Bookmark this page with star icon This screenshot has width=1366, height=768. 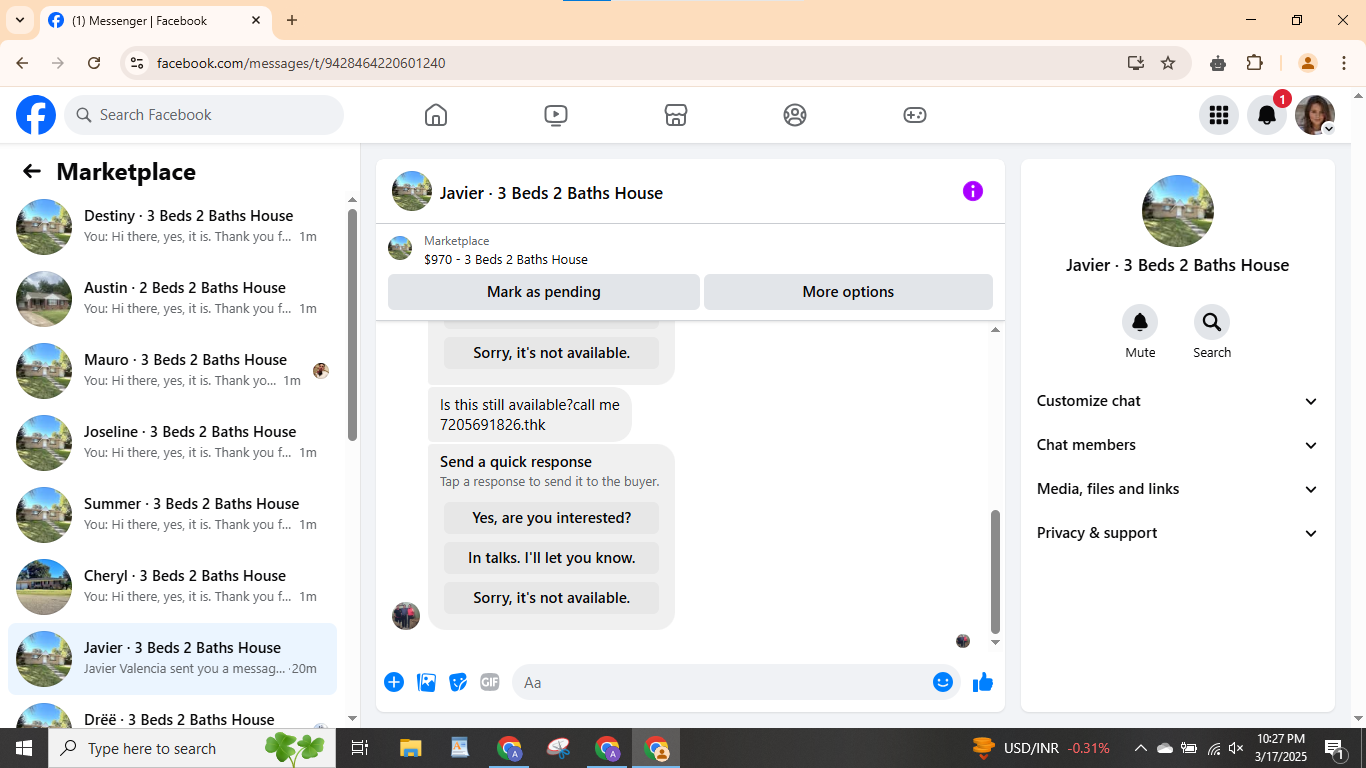click(1168, 63)
